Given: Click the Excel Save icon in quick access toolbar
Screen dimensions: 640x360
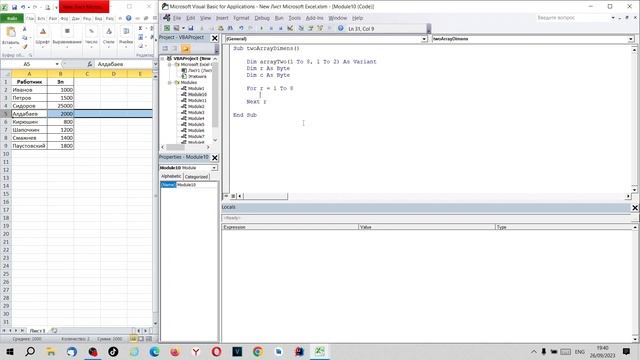Looking at the screenshot, I should click(14, 7).
